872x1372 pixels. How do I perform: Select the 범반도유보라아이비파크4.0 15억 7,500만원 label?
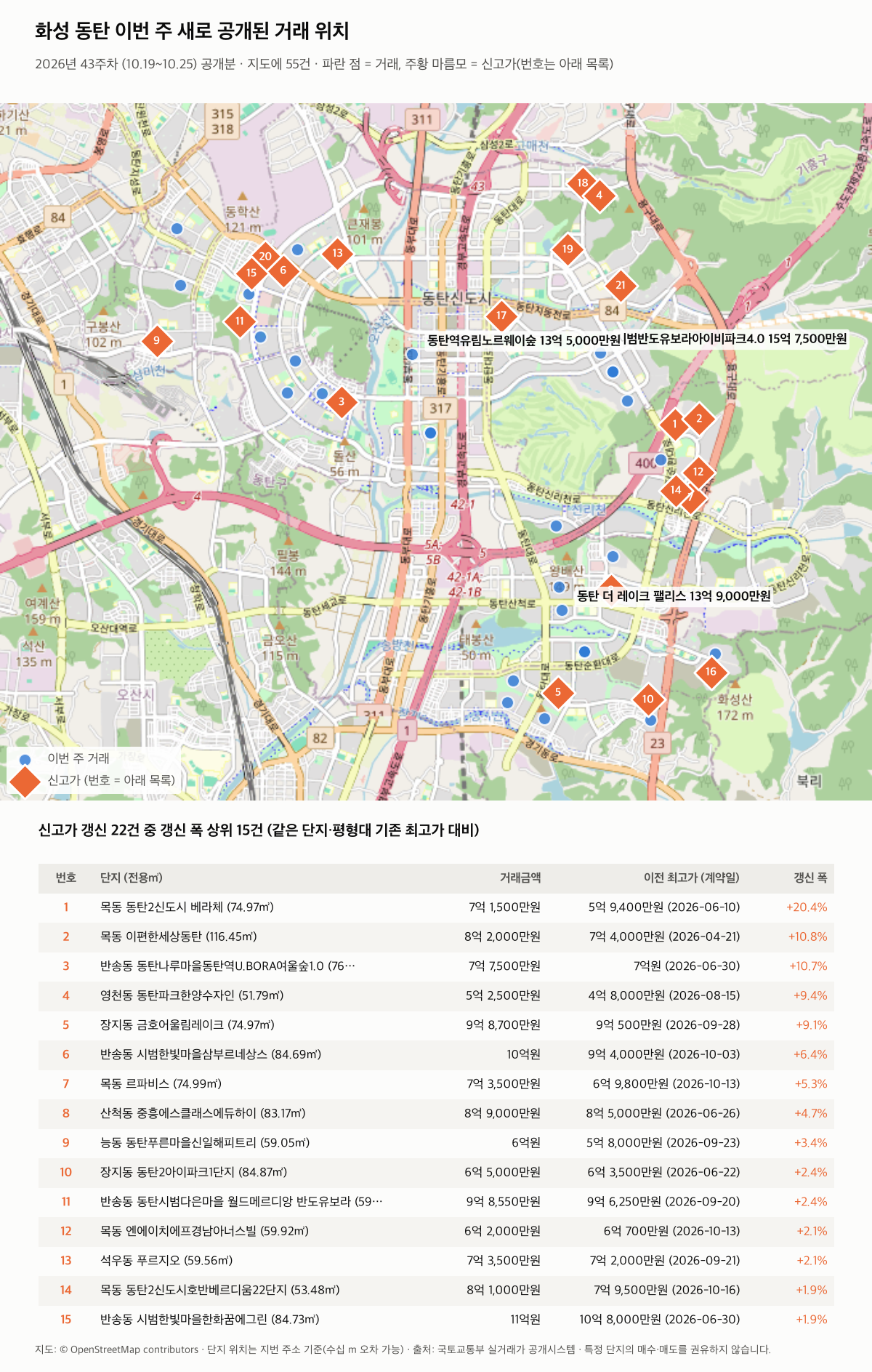coord(736,338)
